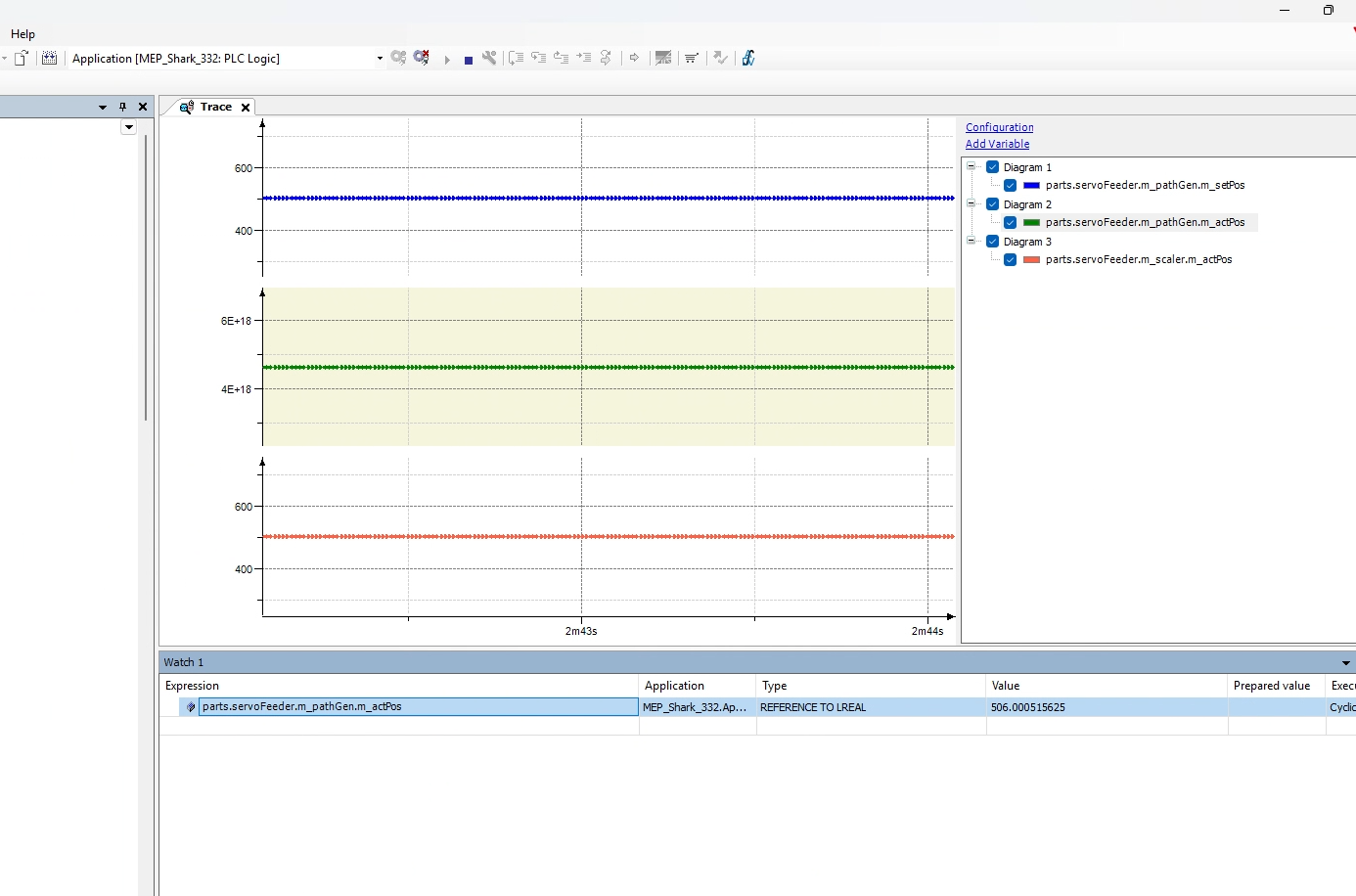1356x896 pixels.
Task: Toggle the m_pathGen.m_setPos variable checkbox
Action: pyautogui.click(x=1011, y=185)
